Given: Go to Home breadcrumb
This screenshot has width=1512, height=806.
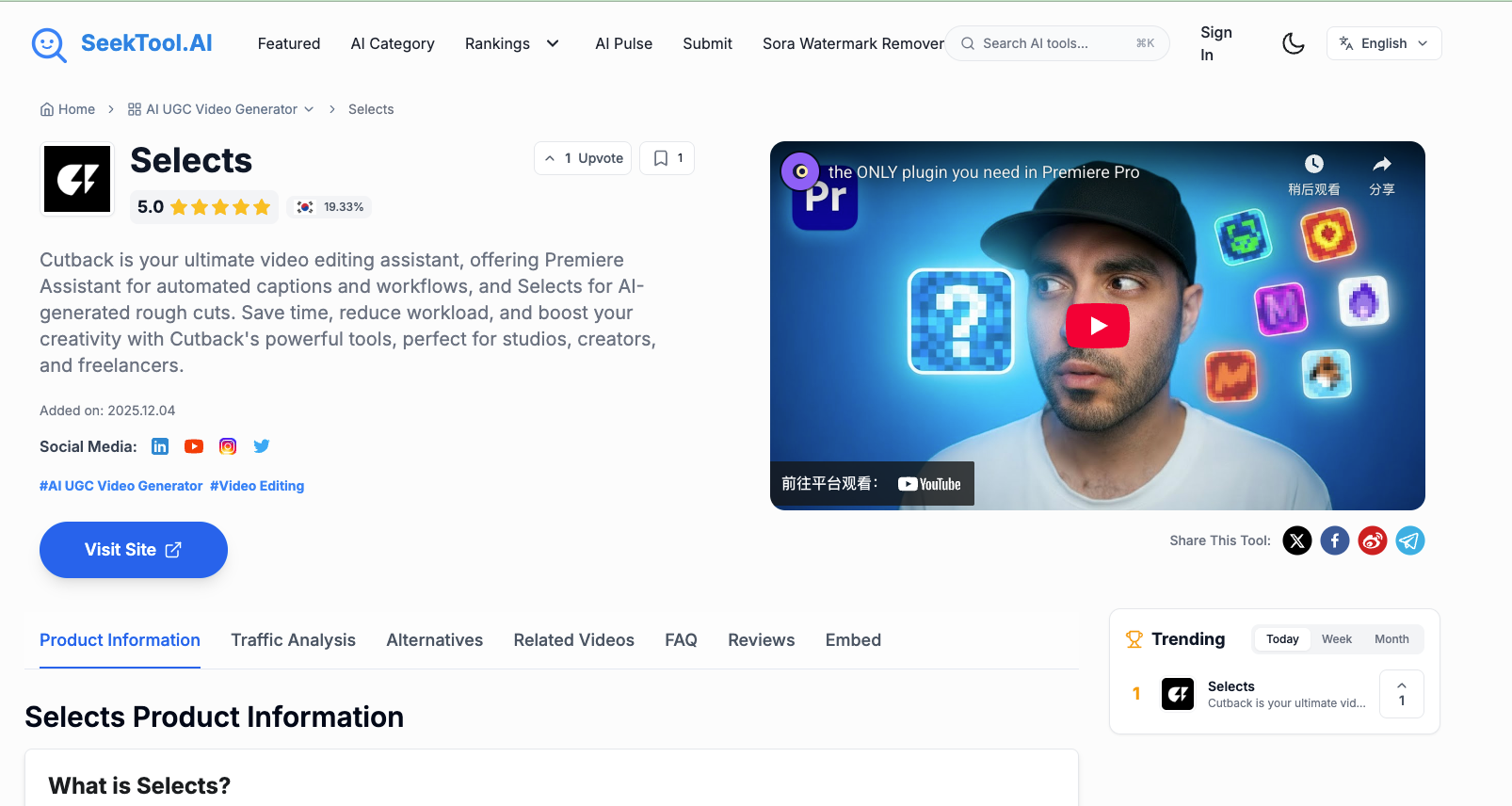Looking at the screenshot, I should tap(68, 109).
